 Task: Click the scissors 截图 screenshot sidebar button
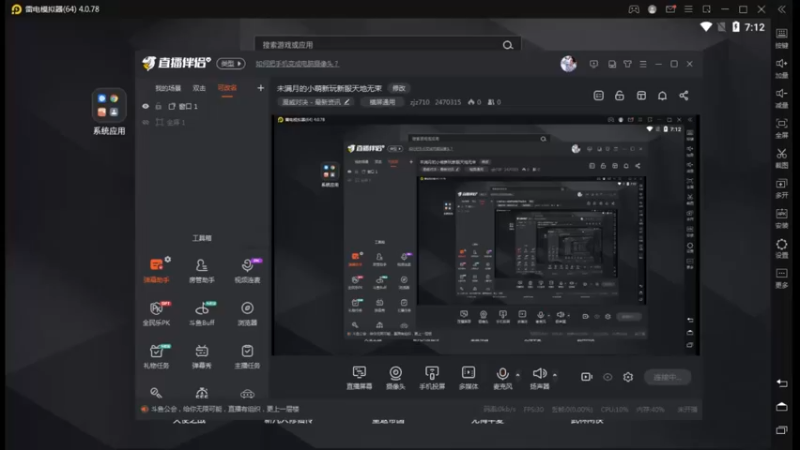pos(782,159)
